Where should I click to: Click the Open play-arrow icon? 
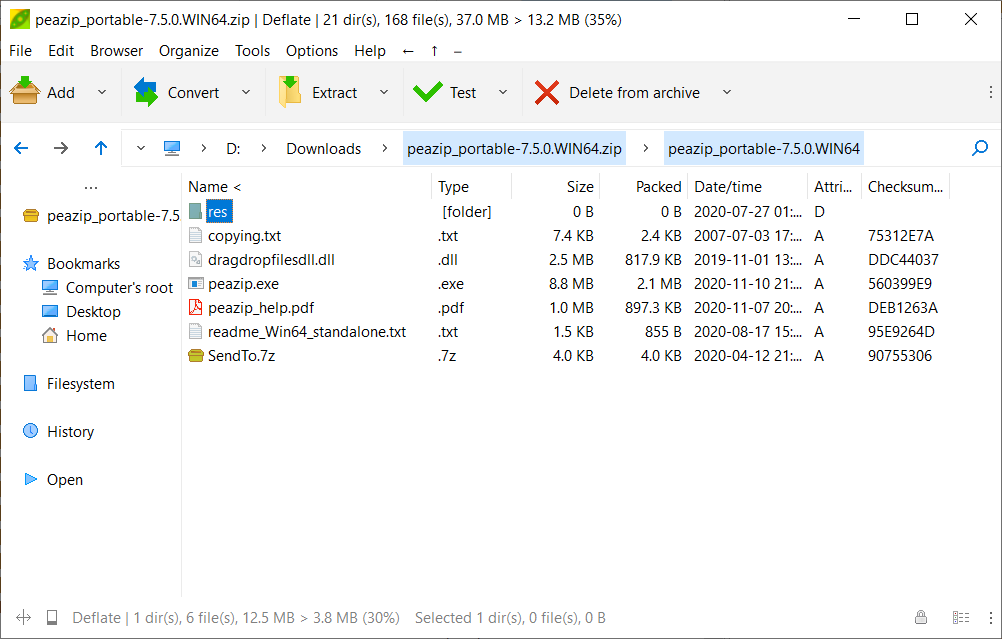click(30, 479)
